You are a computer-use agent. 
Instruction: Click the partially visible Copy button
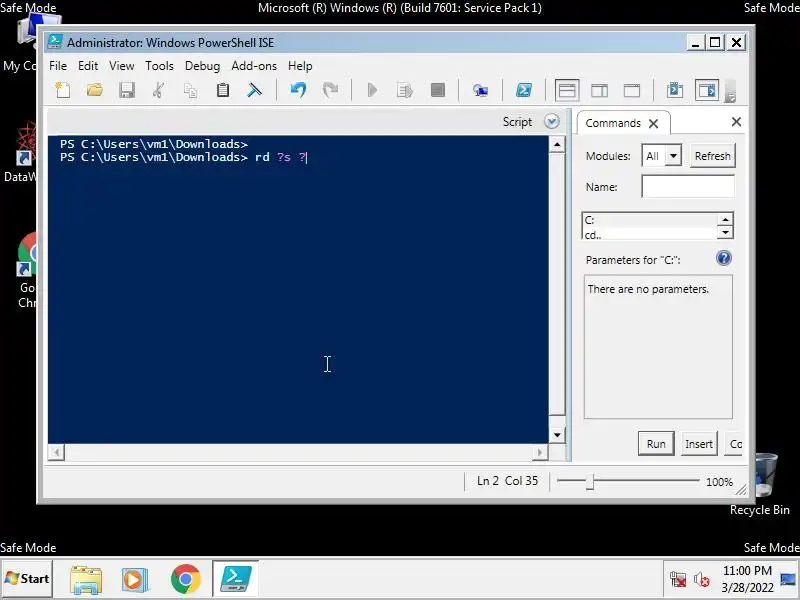pos(734,443)
